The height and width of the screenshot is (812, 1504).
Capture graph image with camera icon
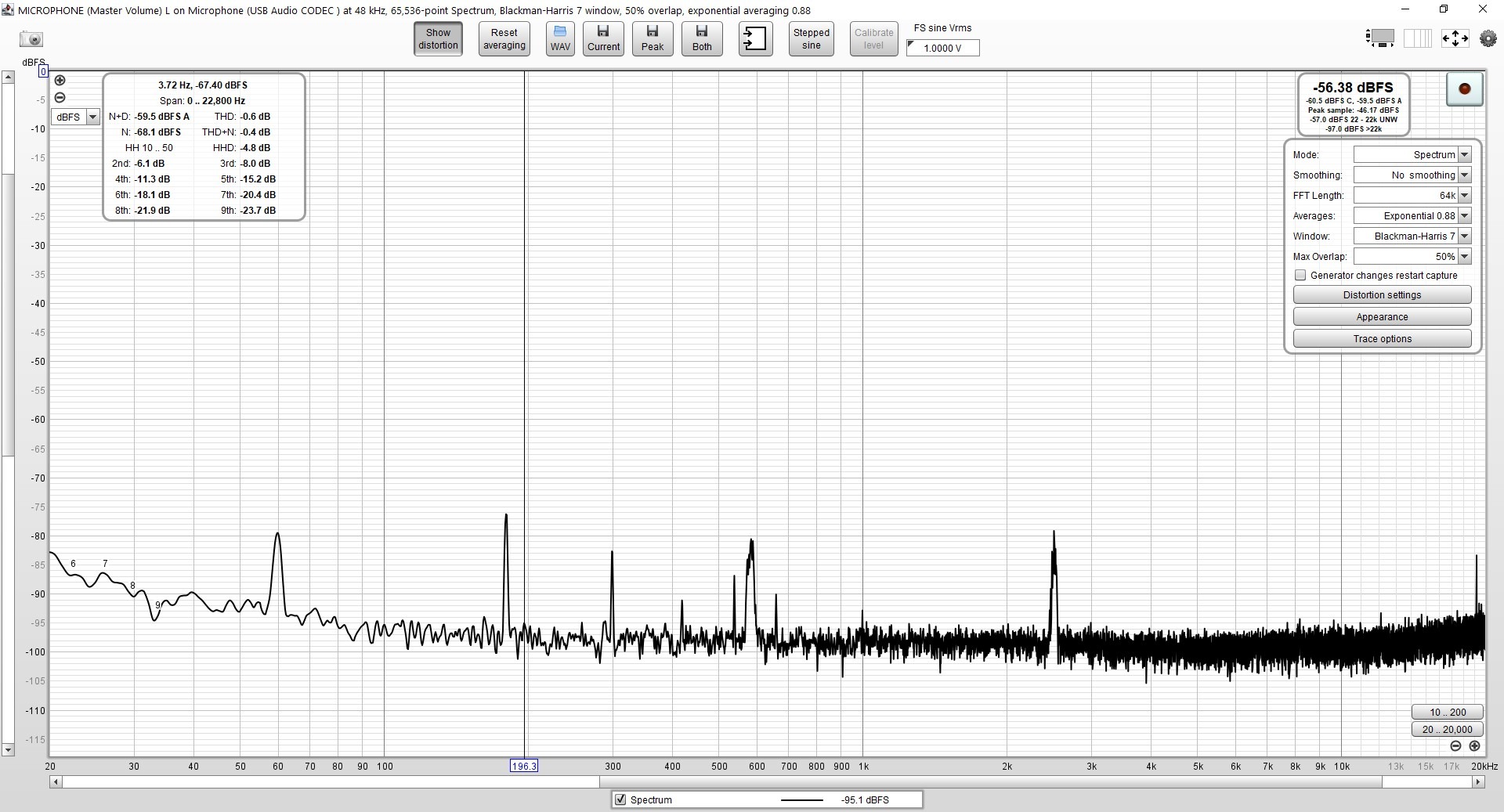point(31,39)
